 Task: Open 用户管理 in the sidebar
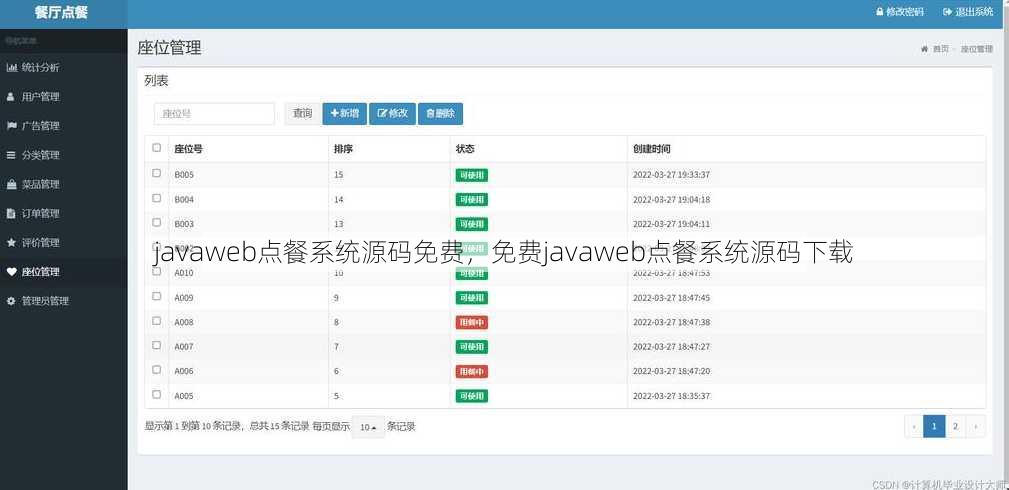click(63, 97)
